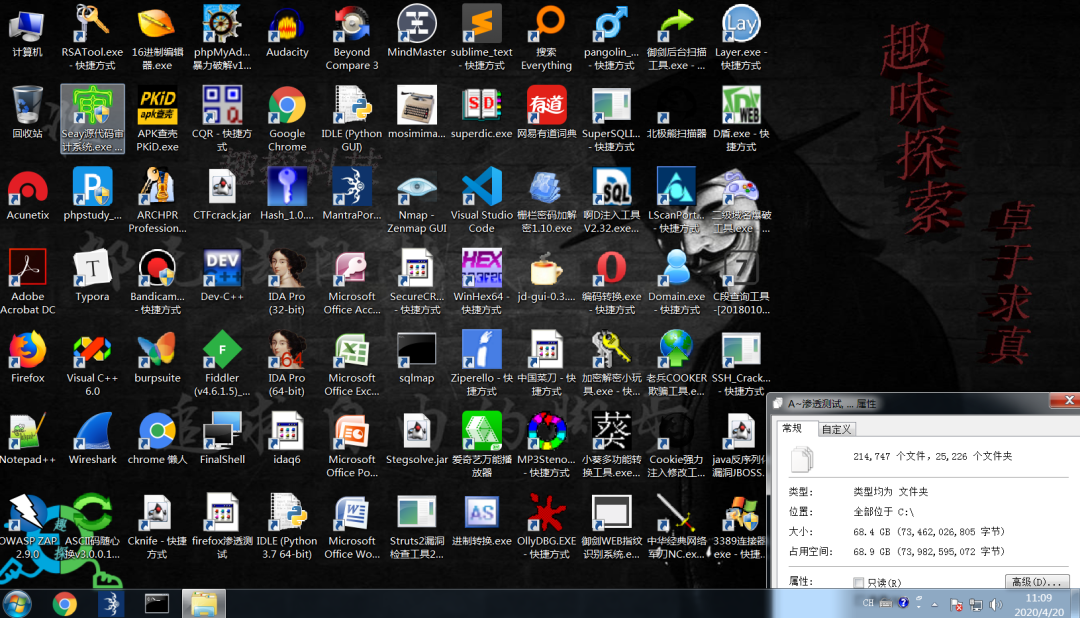Click the Microsoft Office Word icon
This screenshot has width=1080, height=618.
coord(352,526)
